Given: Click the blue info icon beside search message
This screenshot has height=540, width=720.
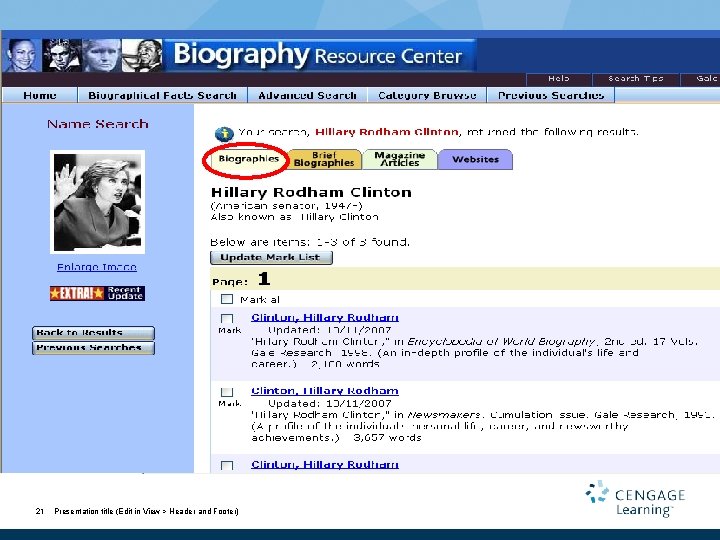Looking at the screenshot, I should click(224, 134).
